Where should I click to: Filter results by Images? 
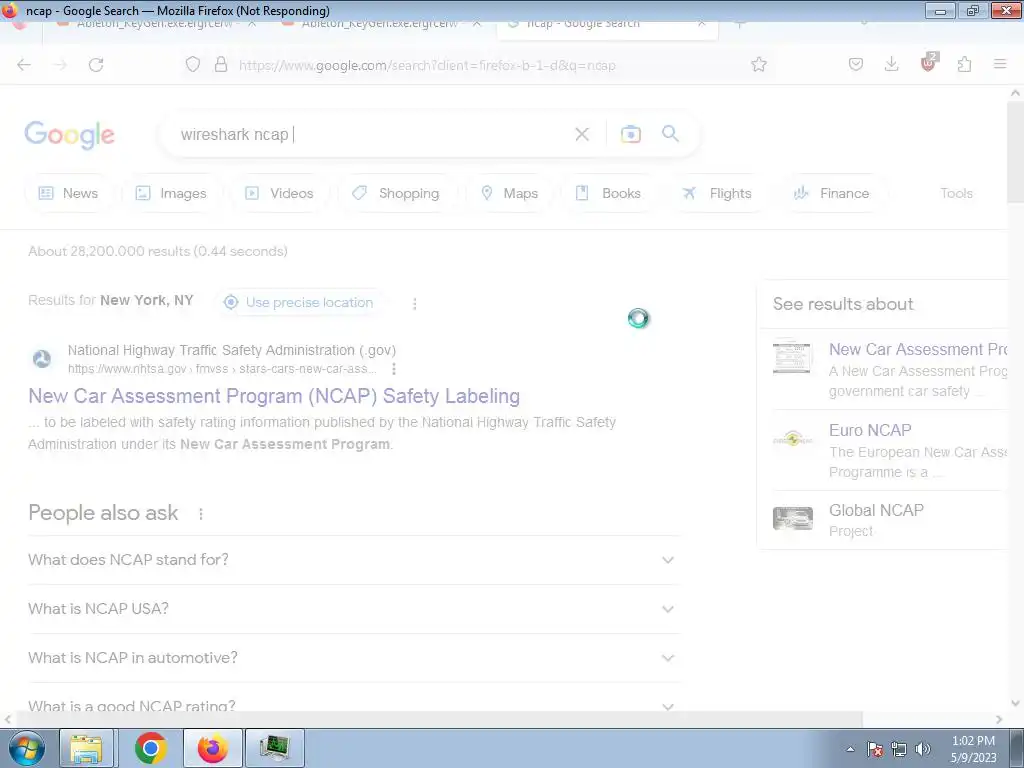171,193
